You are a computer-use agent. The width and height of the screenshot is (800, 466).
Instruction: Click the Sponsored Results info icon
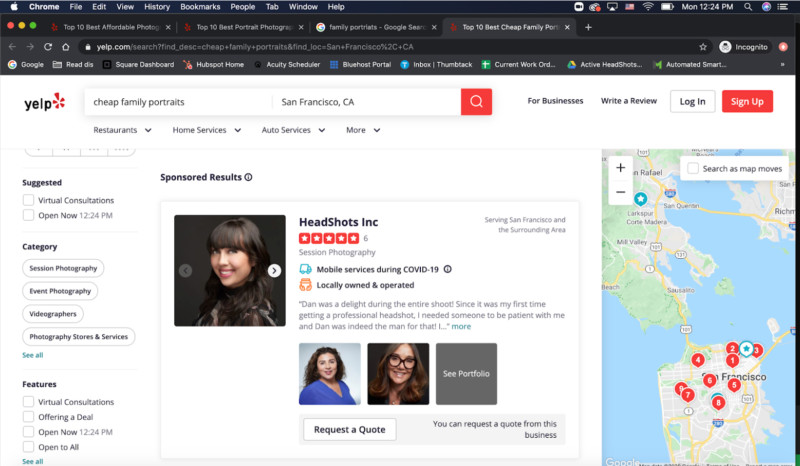click(248, 177)
